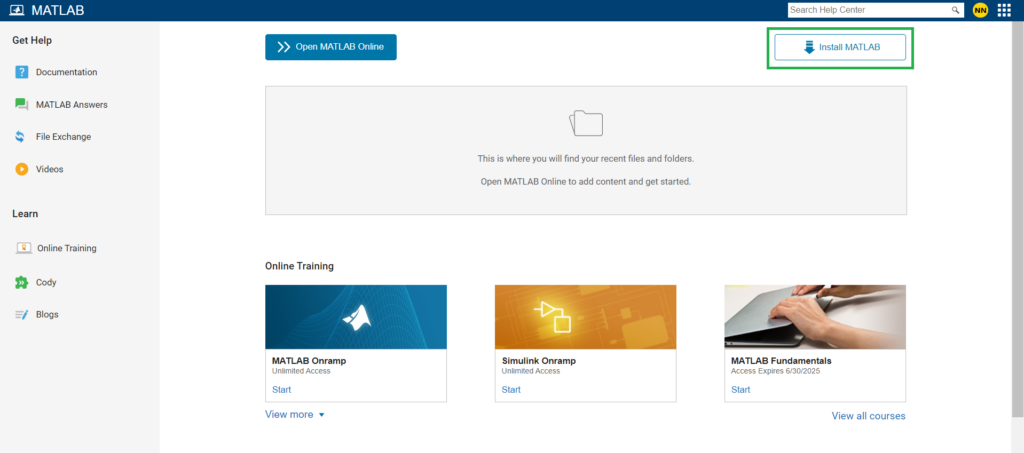This screenshot has width=1024, height=453.
Task: Click the Cody puzzle piece icon
Action: (x=22, y=283)
